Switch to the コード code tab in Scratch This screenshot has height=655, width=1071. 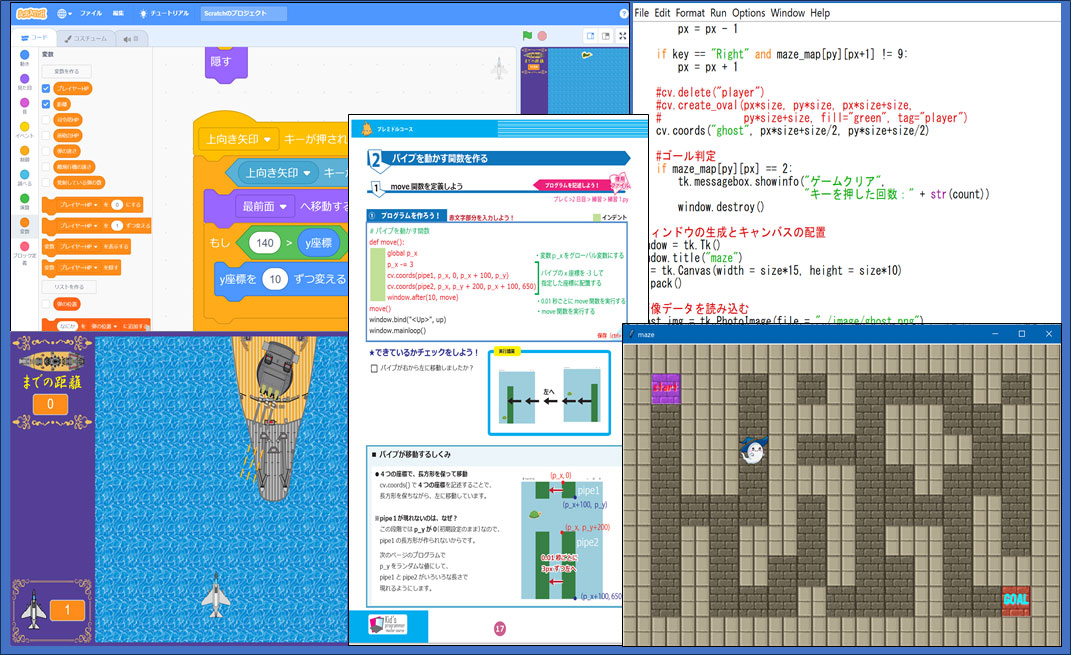(34, 38)
